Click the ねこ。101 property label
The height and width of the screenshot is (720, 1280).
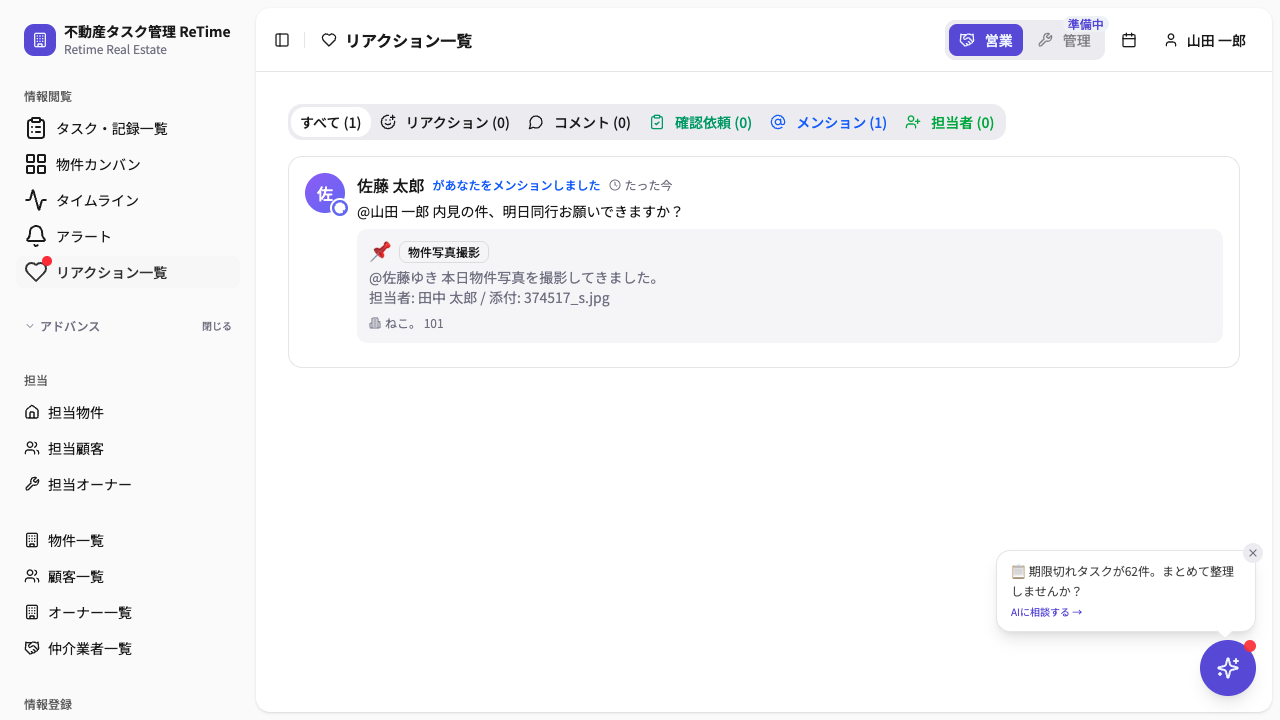coord(406,324)
